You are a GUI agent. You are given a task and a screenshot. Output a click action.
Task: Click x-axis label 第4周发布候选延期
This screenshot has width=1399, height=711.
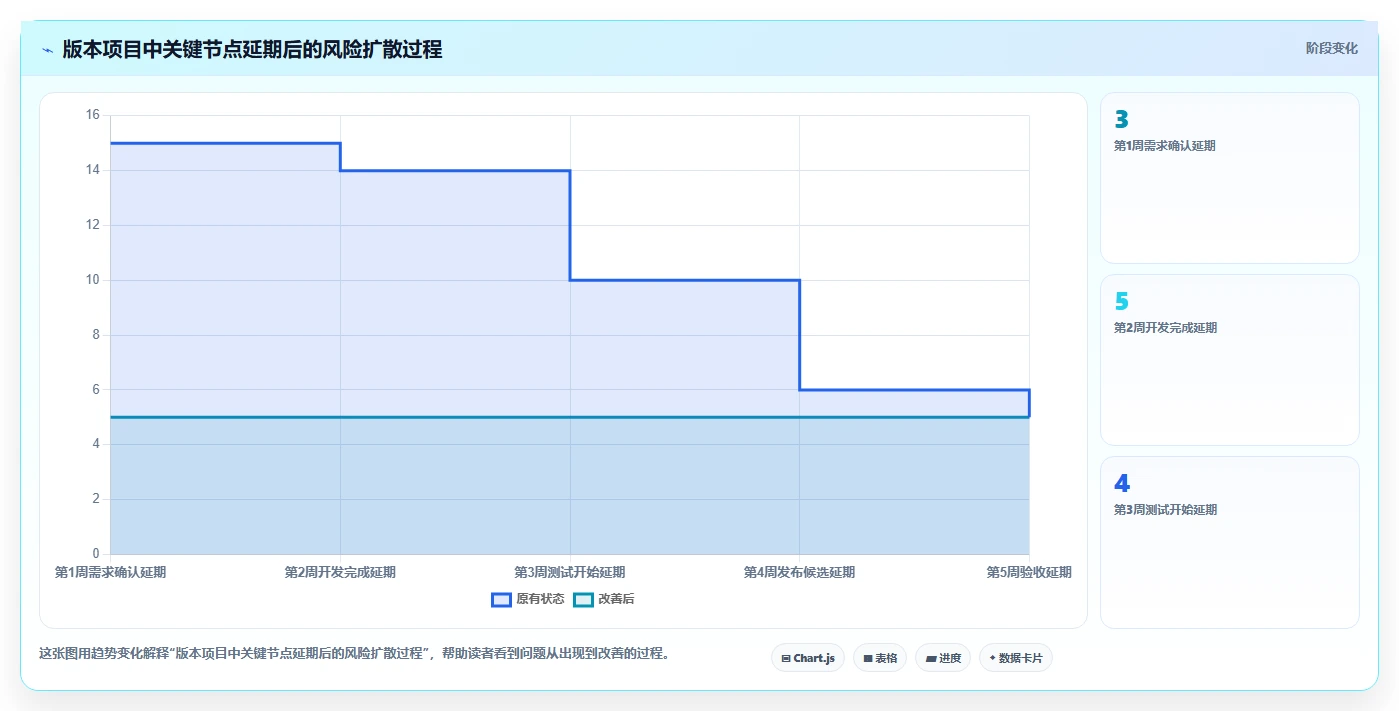pos(799,573)
